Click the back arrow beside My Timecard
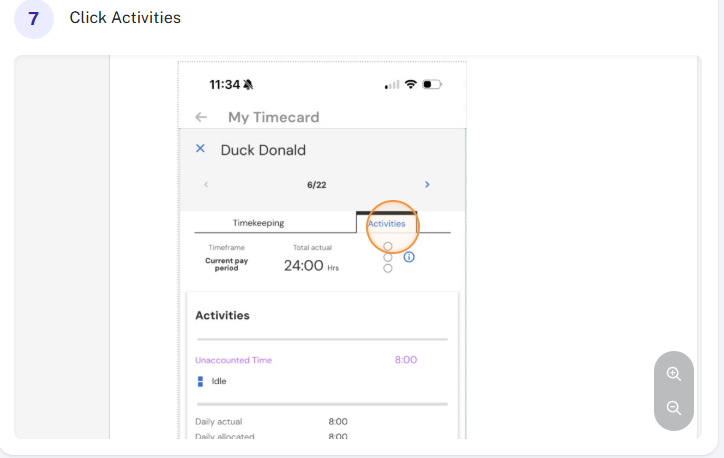 click(201, 117)
